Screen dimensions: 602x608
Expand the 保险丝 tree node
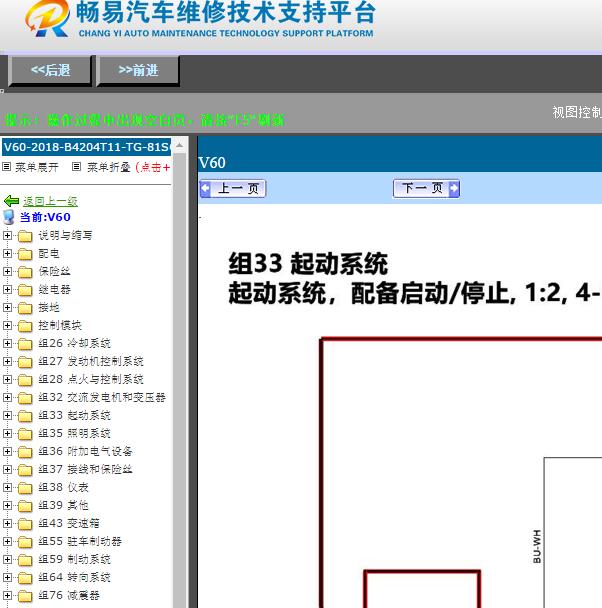pos(7,271)
